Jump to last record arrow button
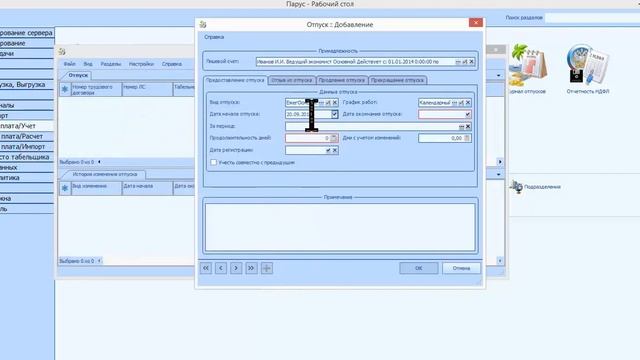The height and width of the screenshot is (360, 640). click(x=251, y=268)
